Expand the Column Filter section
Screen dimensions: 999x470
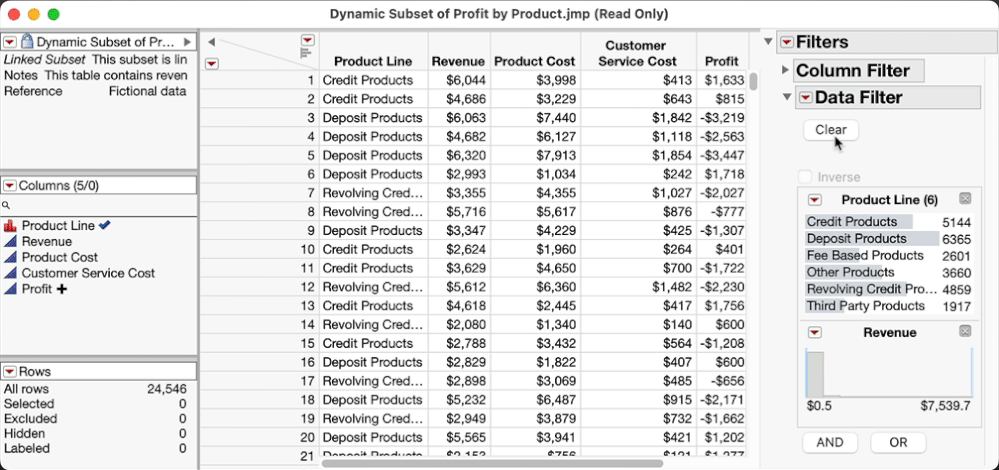pyautogui.click(x=785, y=70)
